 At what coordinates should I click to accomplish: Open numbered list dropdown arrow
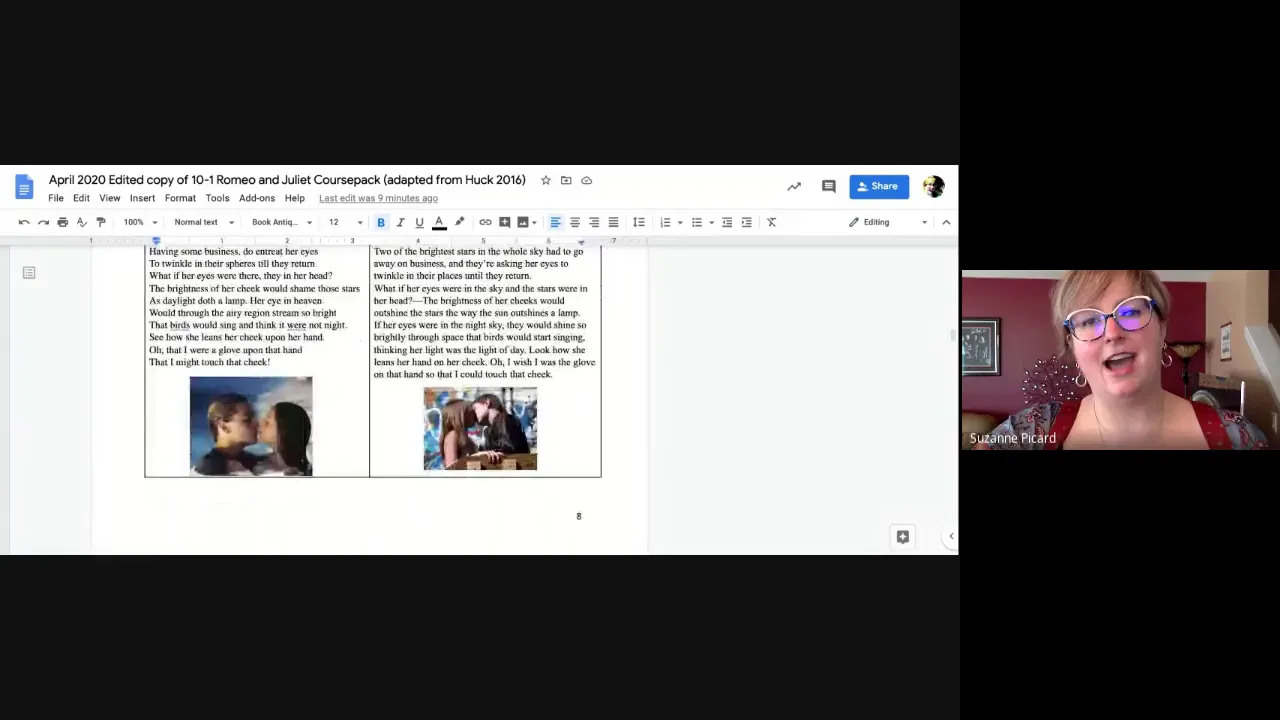click(680, 222)
